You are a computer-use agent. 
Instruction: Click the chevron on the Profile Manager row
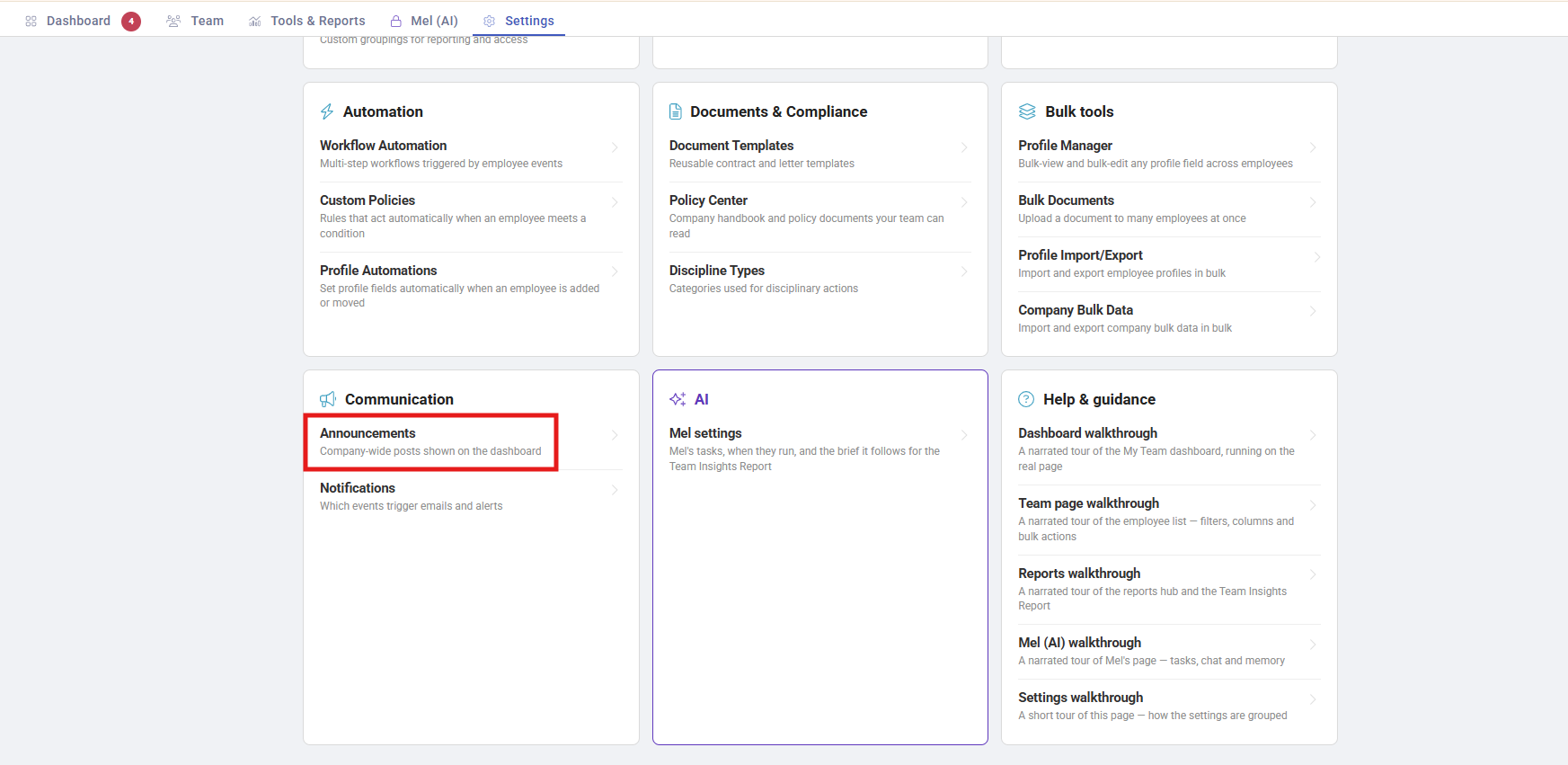[1313, 147]
